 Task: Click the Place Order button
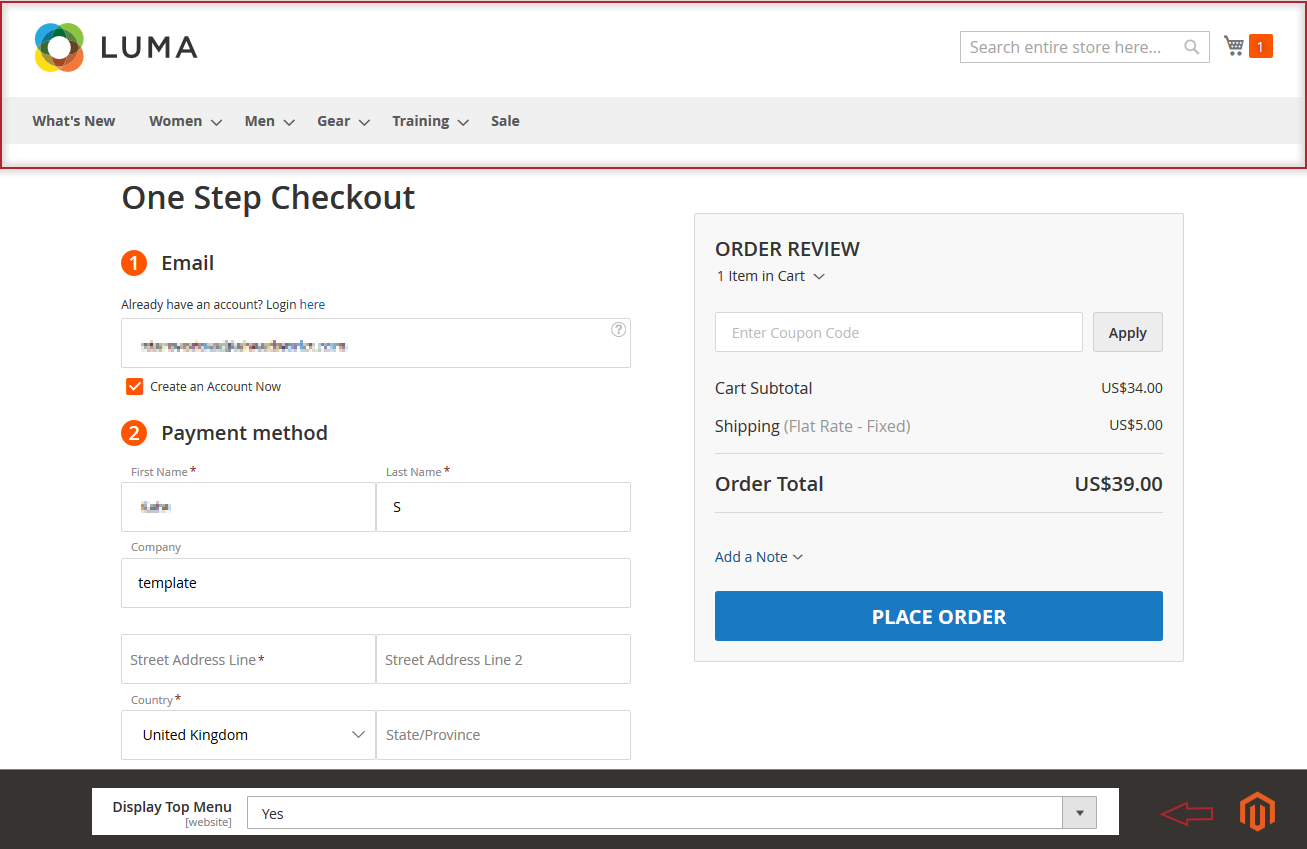(939, 616)
